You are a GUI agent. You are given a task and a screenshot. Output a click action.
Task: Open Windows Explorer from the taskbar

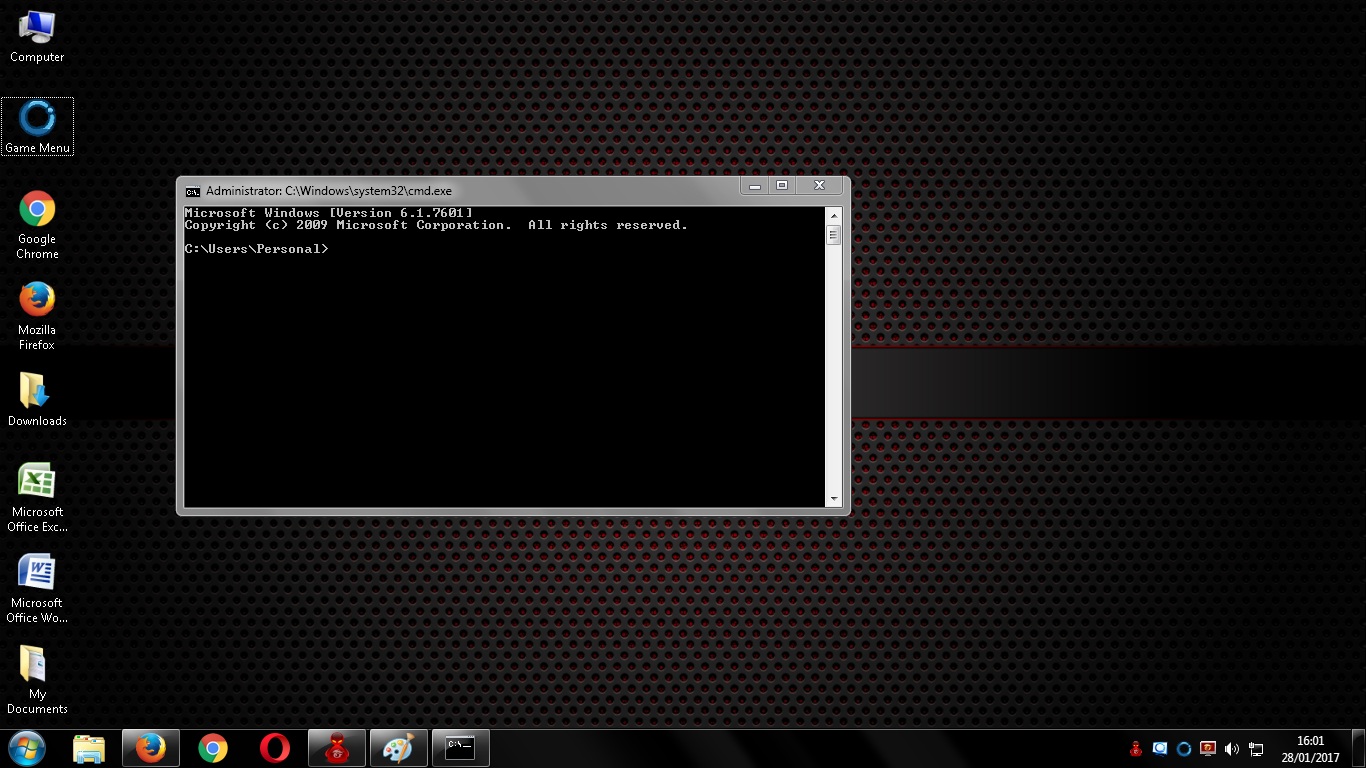click(x=89, y=748)
